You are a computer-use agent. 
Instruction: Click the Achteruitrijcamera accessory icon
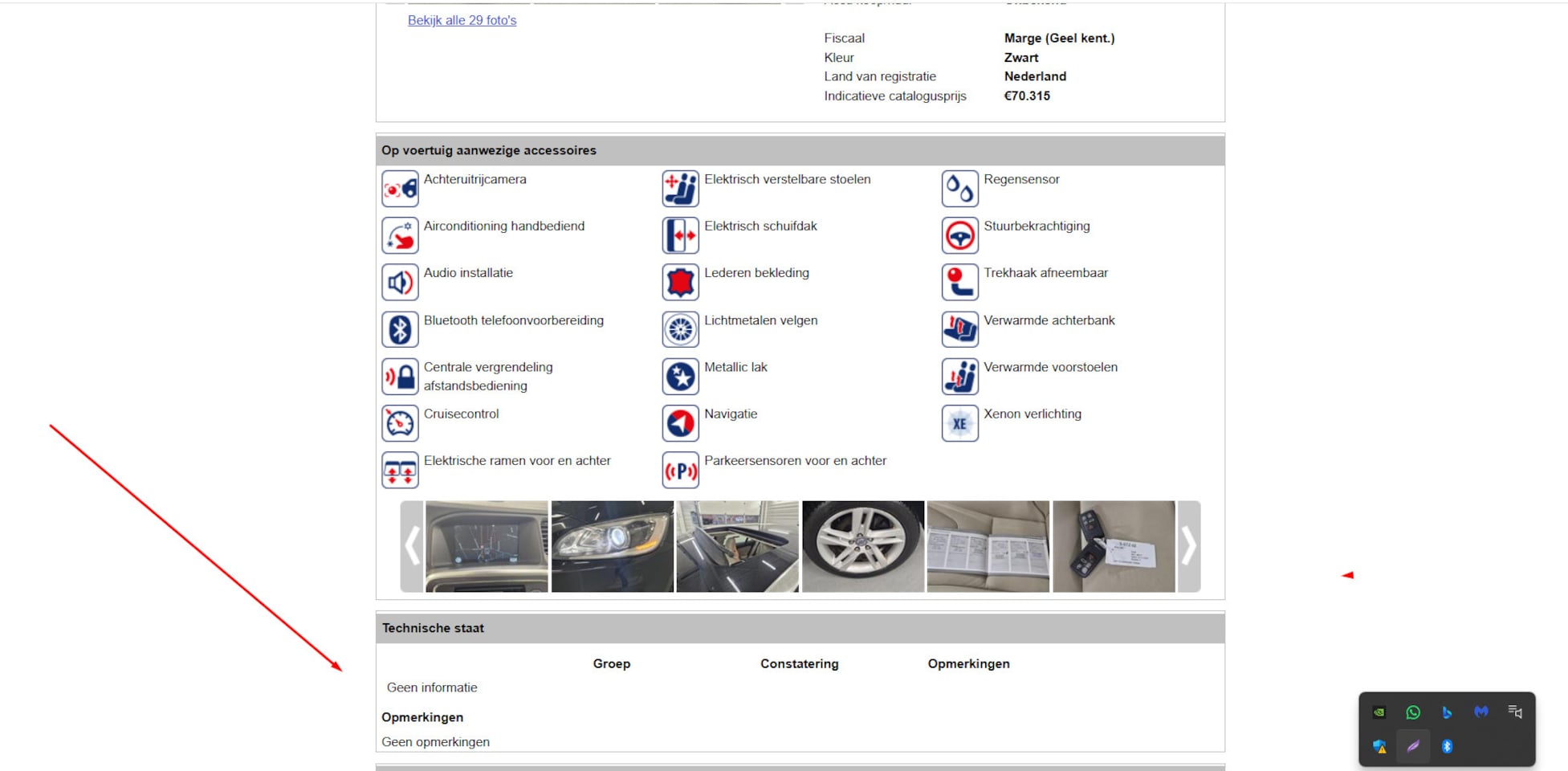tap(400, 189)
